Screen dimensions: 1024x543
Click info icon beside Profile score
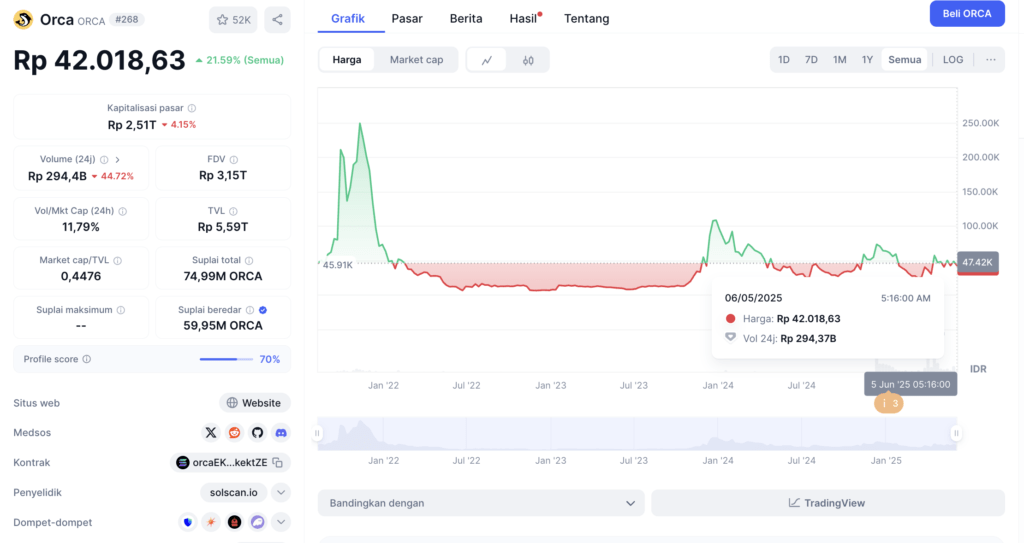tap(87, 359)
